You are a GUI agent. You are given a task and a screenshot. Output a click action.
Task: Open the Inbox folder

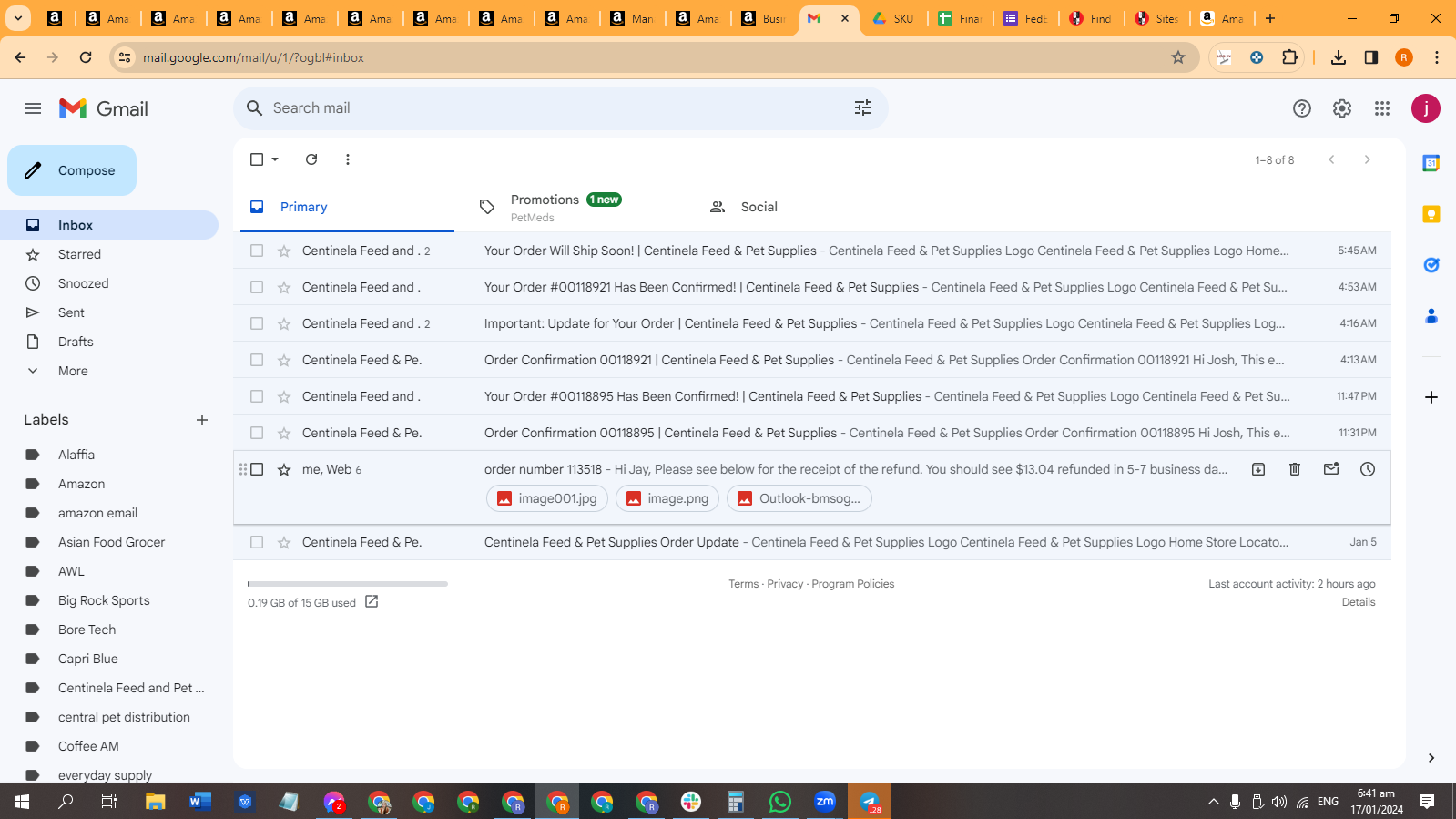109,225
